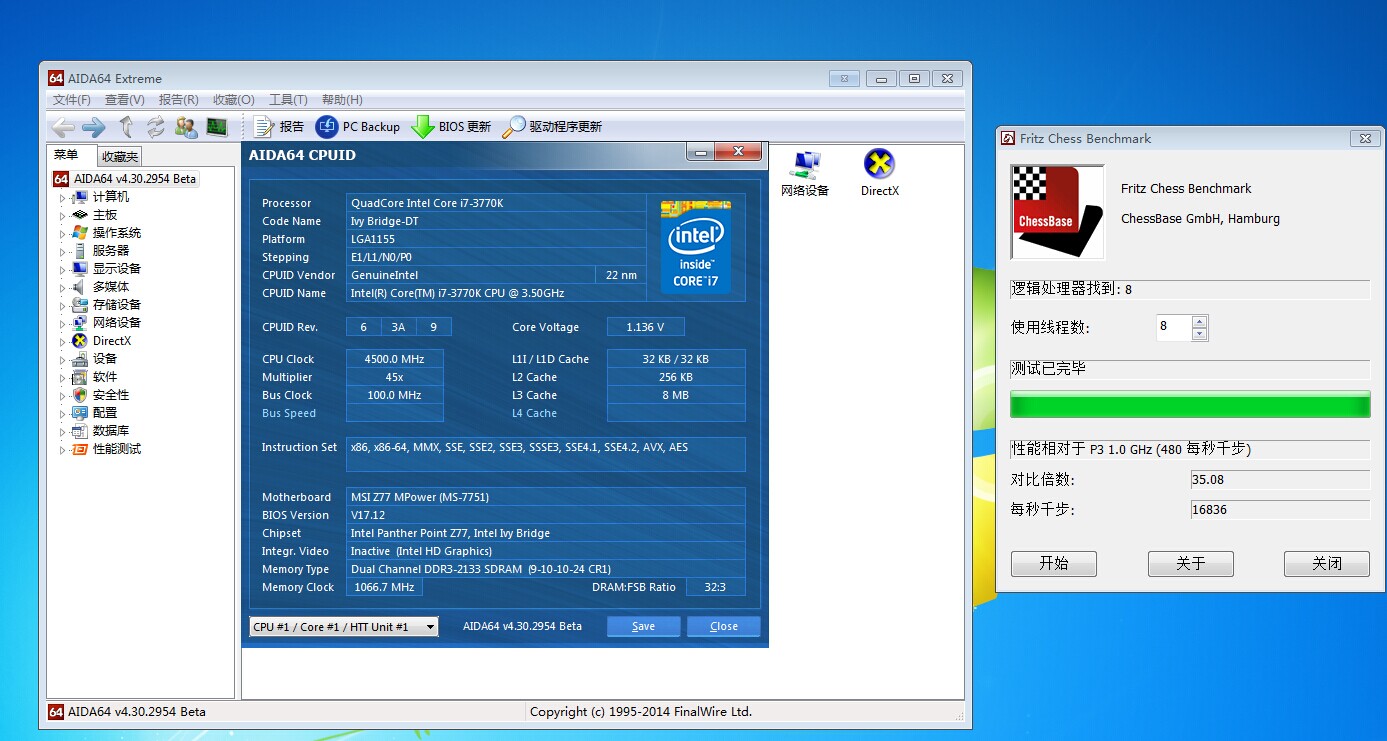This screenshot has height=741, width=1387.
Task: Switch to the 收藏夹 tab
Action: (120, 156)
